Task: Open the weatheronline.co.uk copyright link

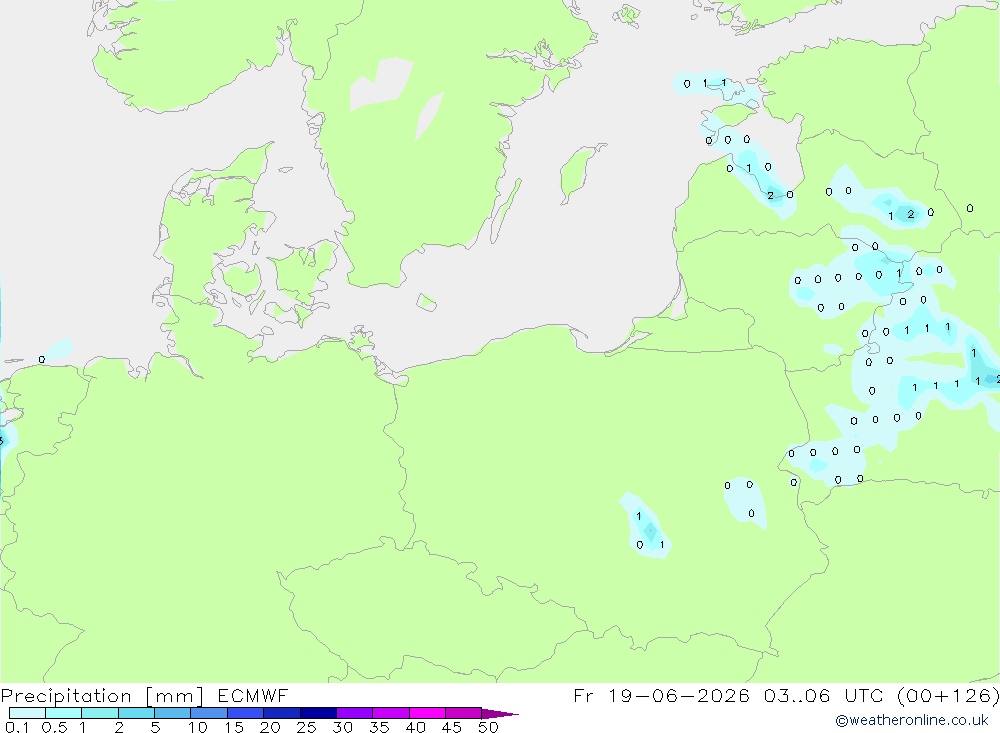Action: [x=911, y=720]
